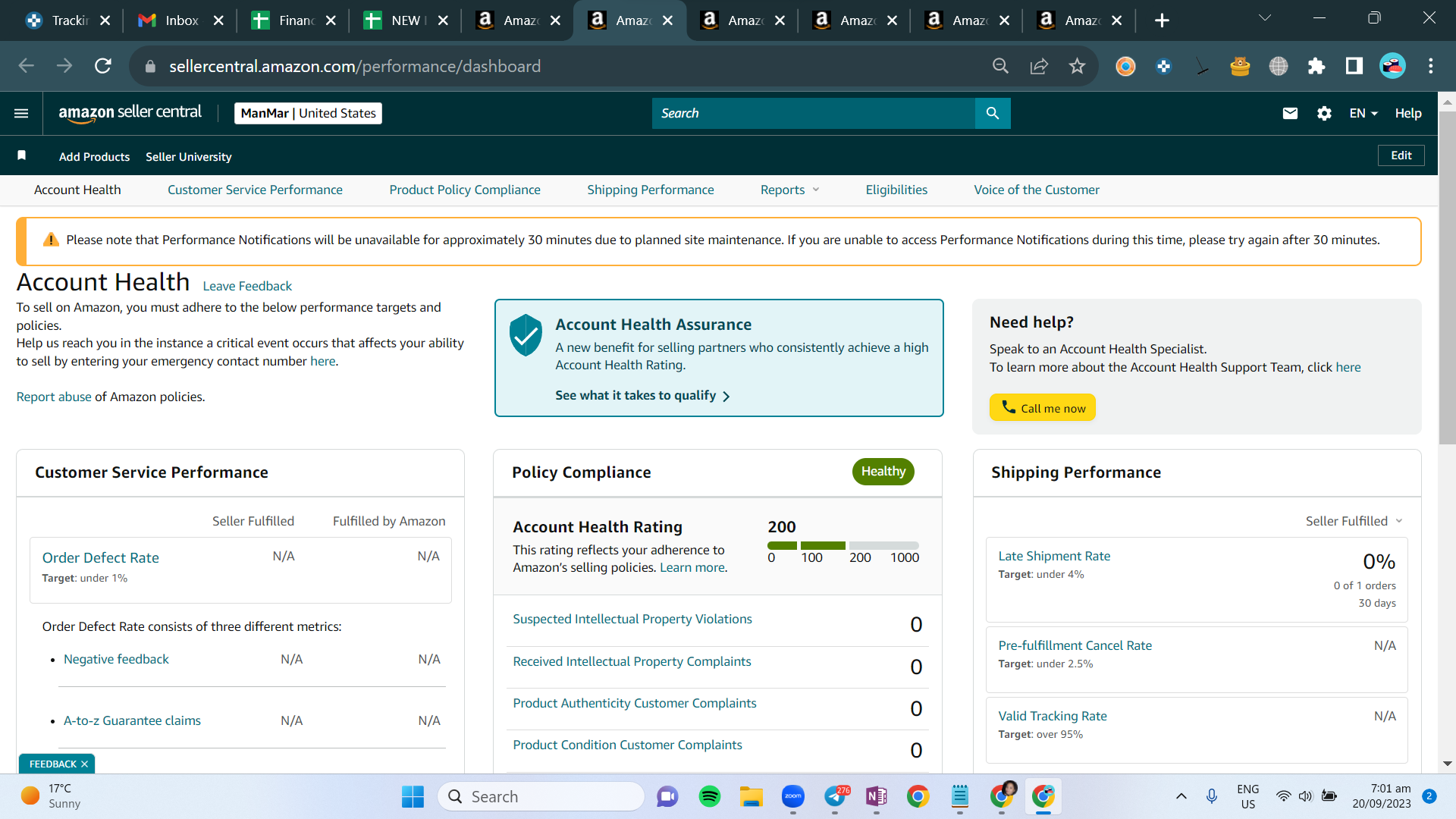Viewport: 1456px width, 819px height.
Task: Open the EN language dropdown
Action: (x=1363, y=113)
